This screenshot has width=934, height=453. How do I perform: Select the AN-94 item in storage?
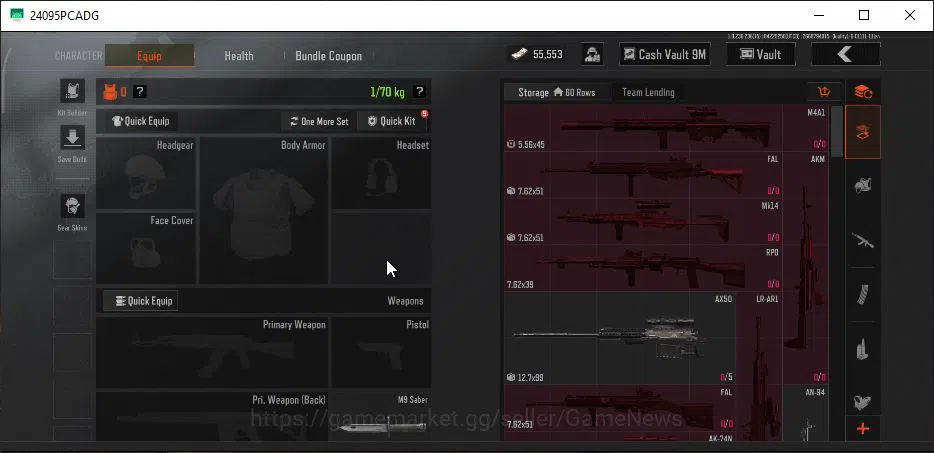click(805, 413)
